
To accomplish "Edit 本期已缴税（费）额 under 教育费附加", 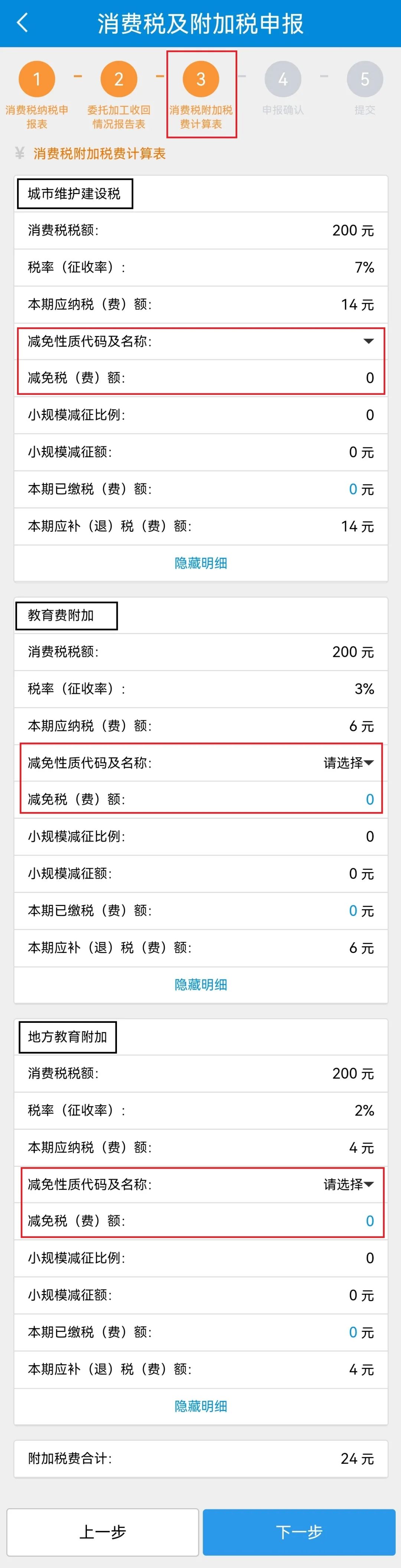I will pyautogui.click(x=353, y=911).
